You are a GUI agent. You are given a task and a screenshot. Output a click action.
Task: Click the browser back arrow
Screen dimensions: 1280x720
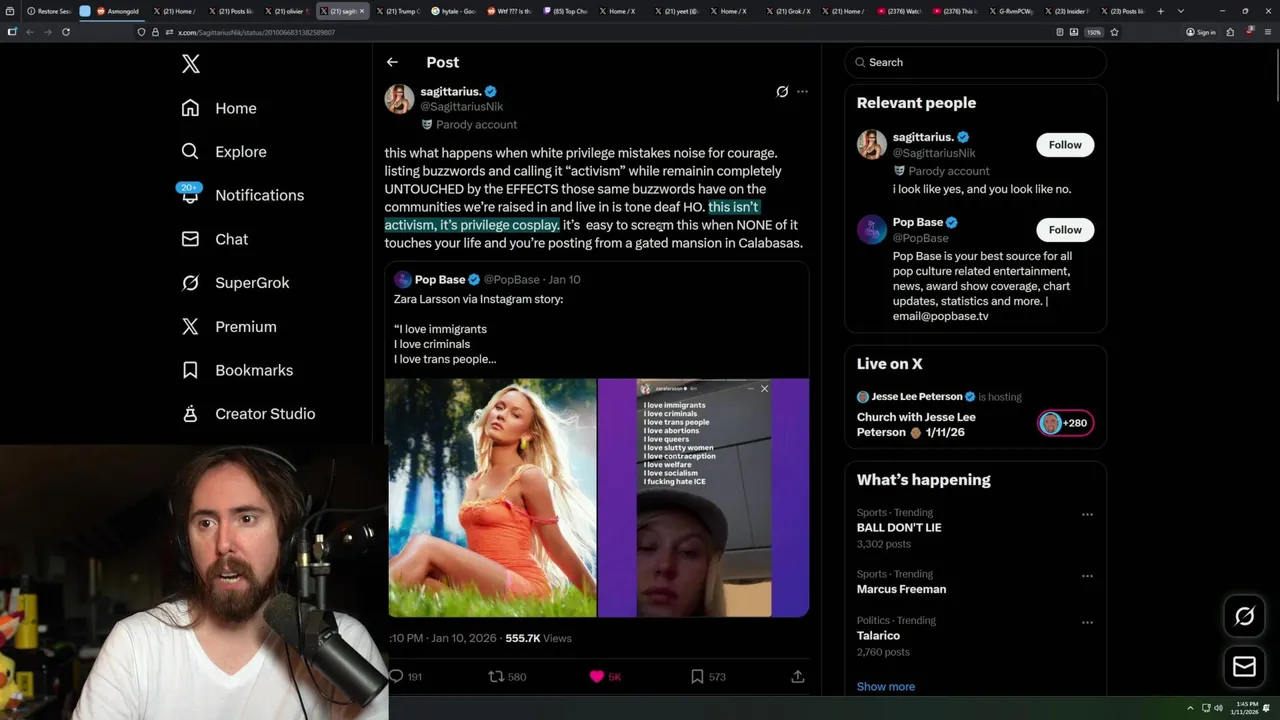pyautogui.click(x=29, y=32)
